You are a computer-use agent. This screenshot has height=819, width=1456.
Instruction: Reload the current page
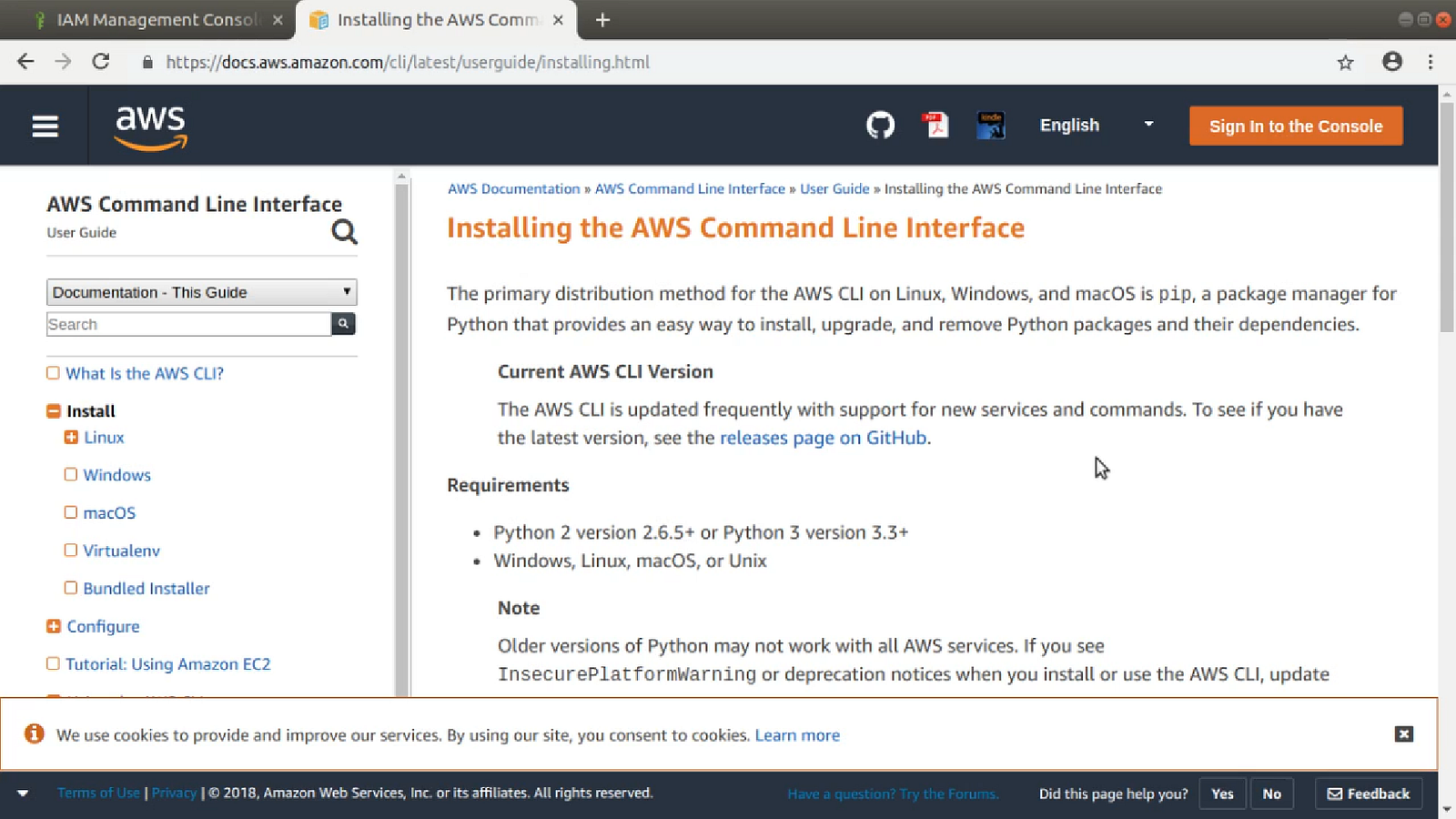101,62
